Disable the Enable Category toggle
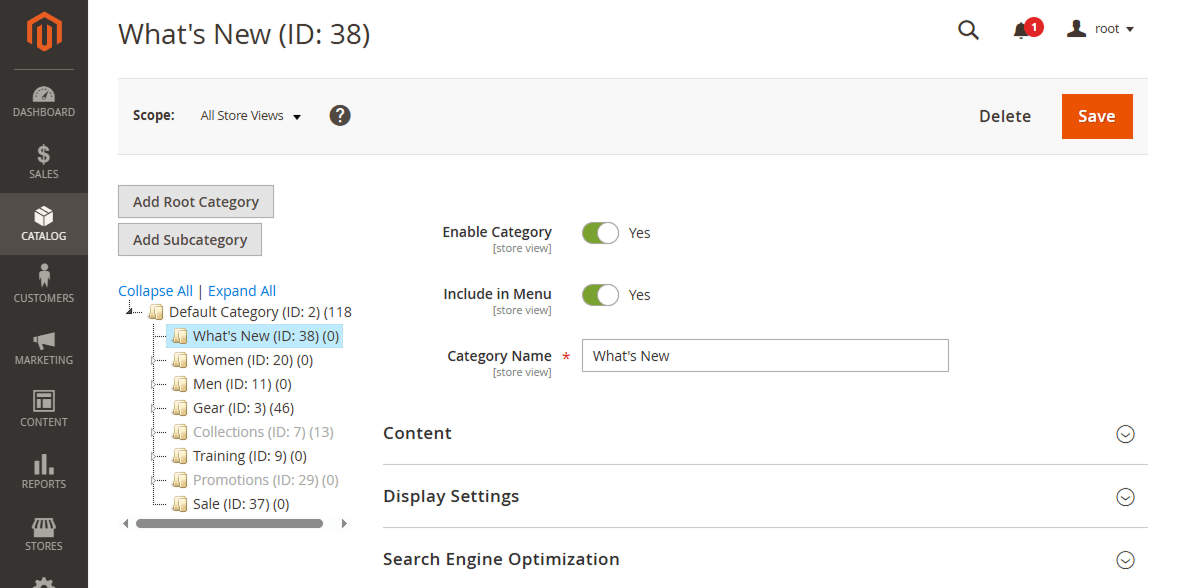The height and width of the screenshot is (588, 1178). click(x=600, y=232)
